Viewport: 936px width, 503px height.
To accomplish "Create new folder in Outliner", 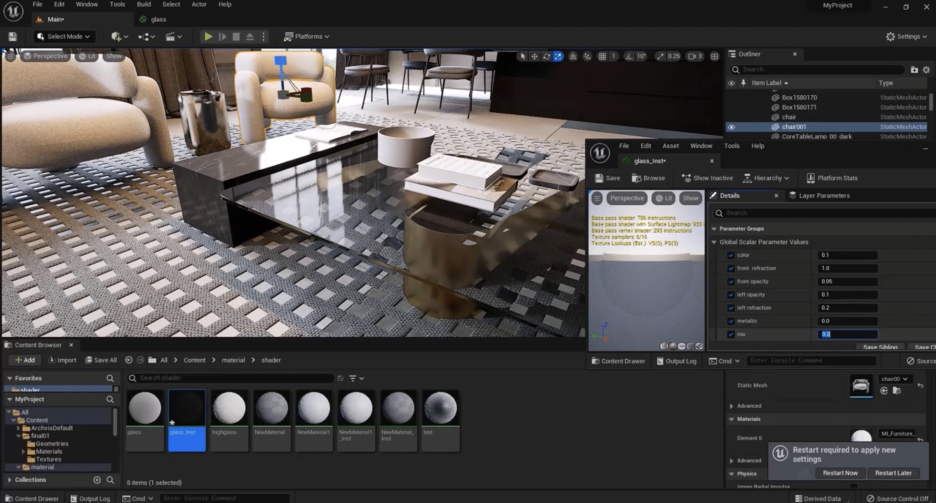I will click(914, 70).
